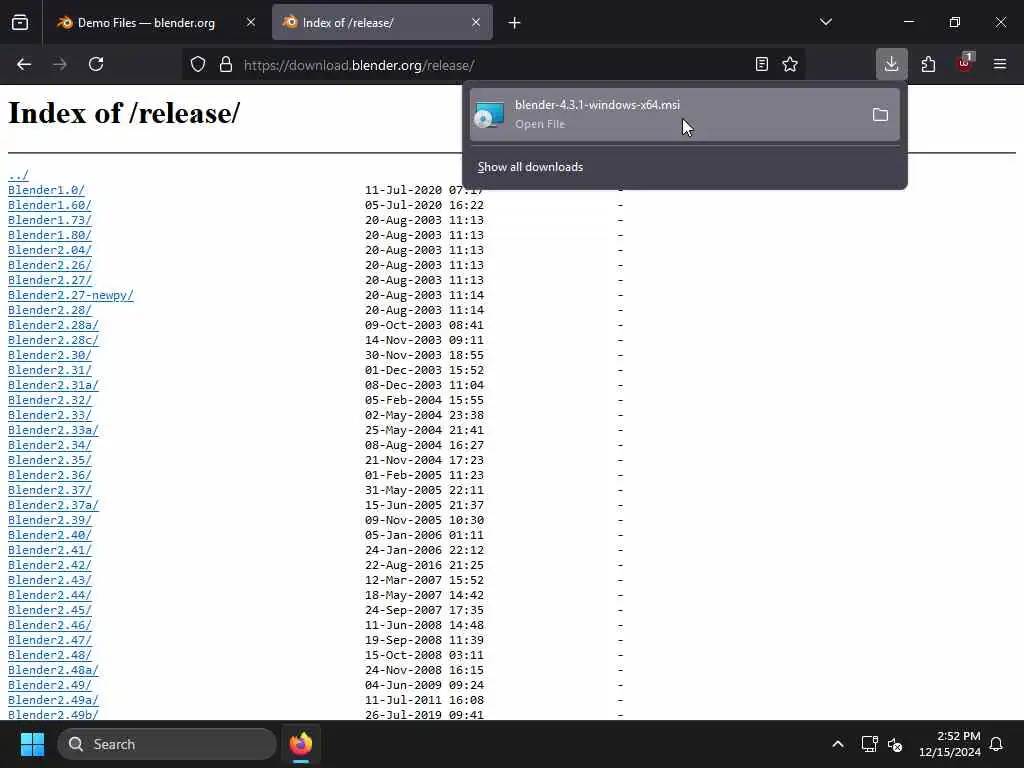1024x768 pixels.
Task: Show hidden system tray icons
Action: click(x=838, y=744)
